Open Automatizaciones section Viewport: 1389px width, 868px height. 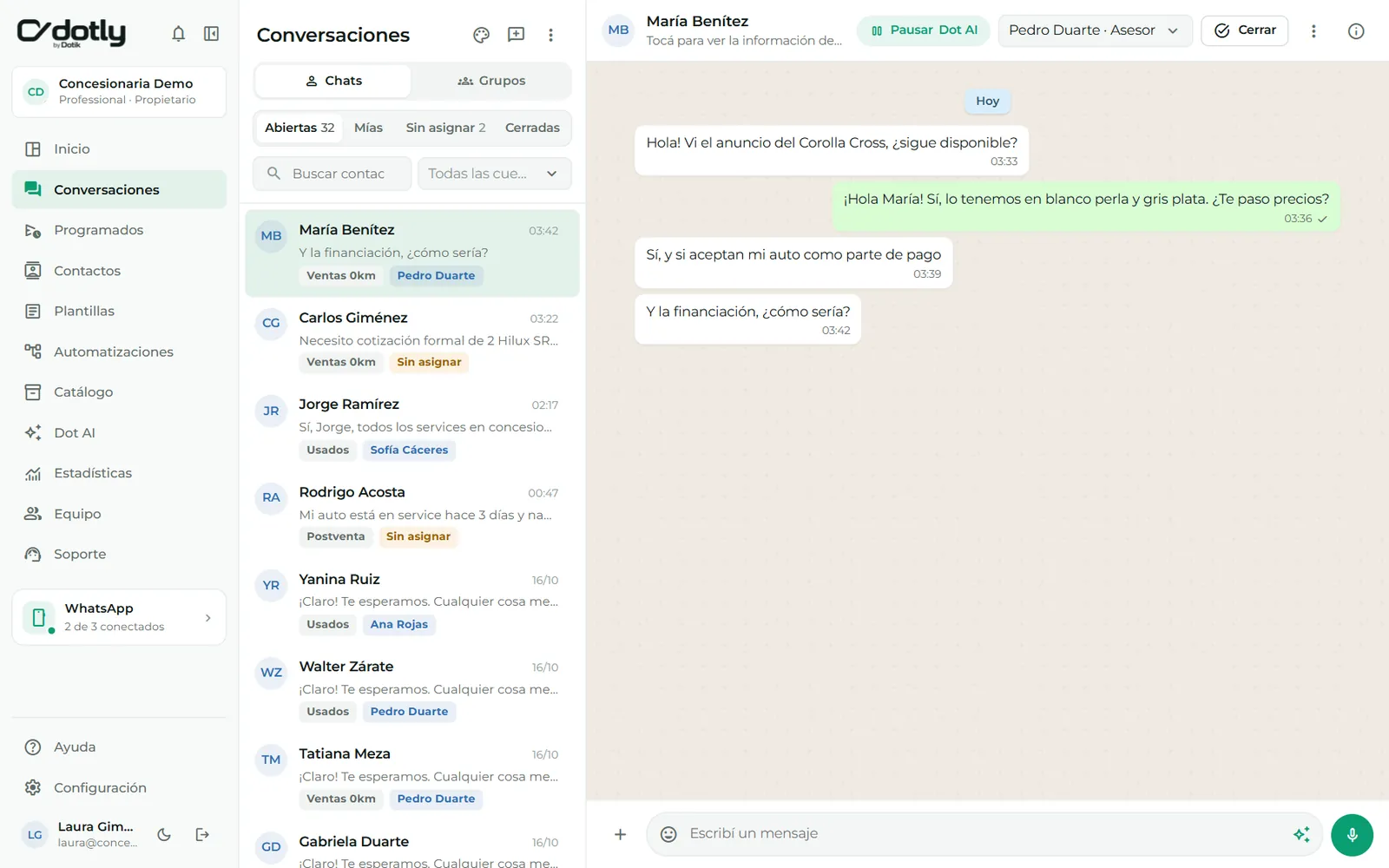tap(119, 352)
